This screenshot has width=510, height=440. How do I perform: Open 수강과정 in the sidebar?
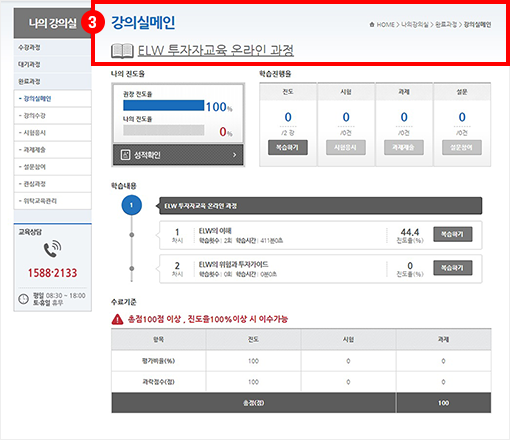pos(53,47)
